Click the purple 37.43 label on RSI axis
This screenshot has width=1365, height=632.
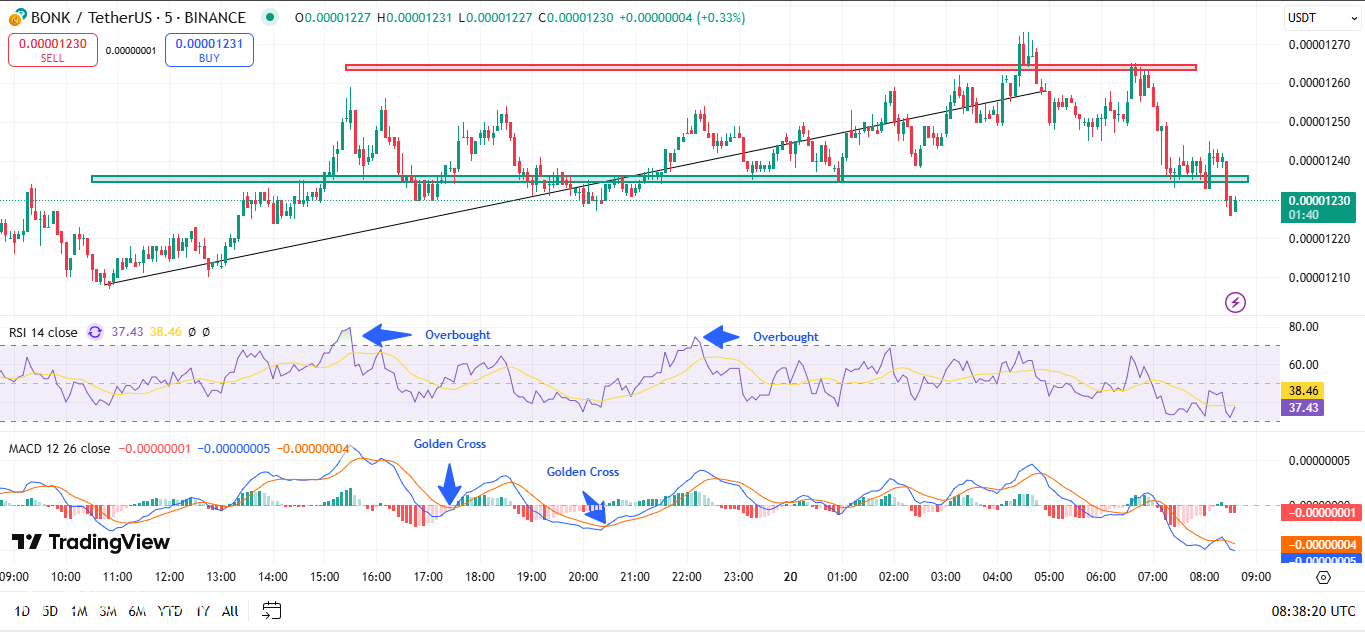(x=1304, y=407)
